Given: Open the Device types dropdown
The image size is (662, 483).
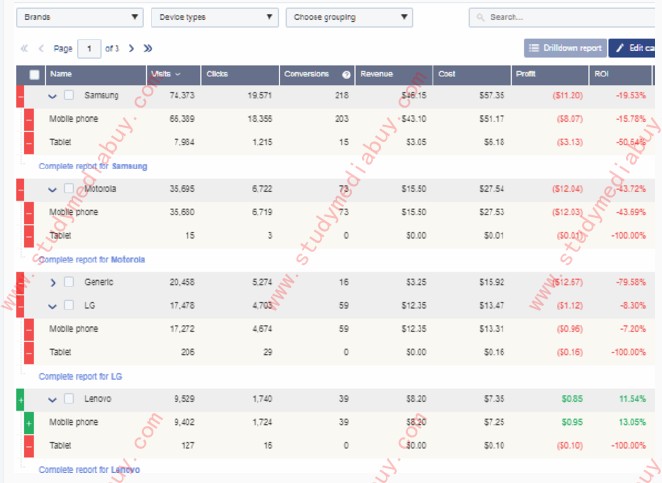Looking at the screenshot, I should (215, 17).
